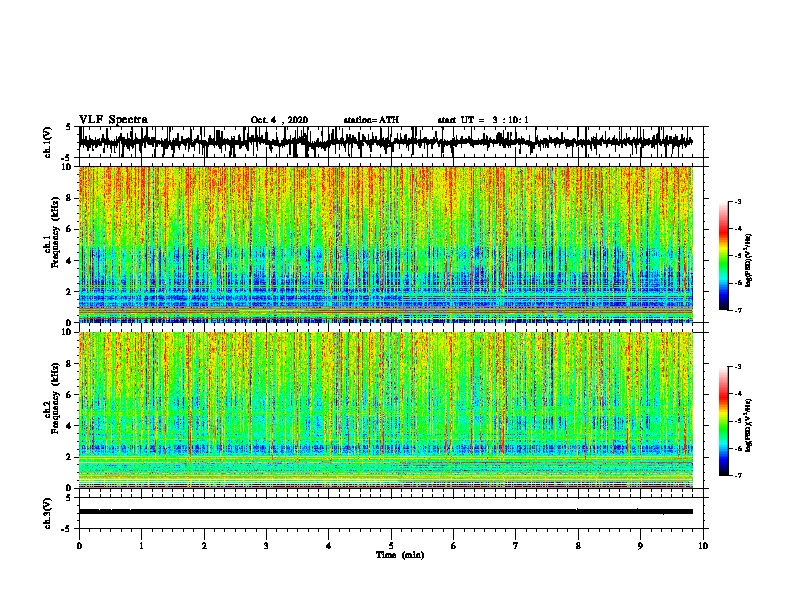This screenshot has height=612, width=792.
Task: Click the ch.2 colorbar log(PSD) label
Action: (749, 425)
